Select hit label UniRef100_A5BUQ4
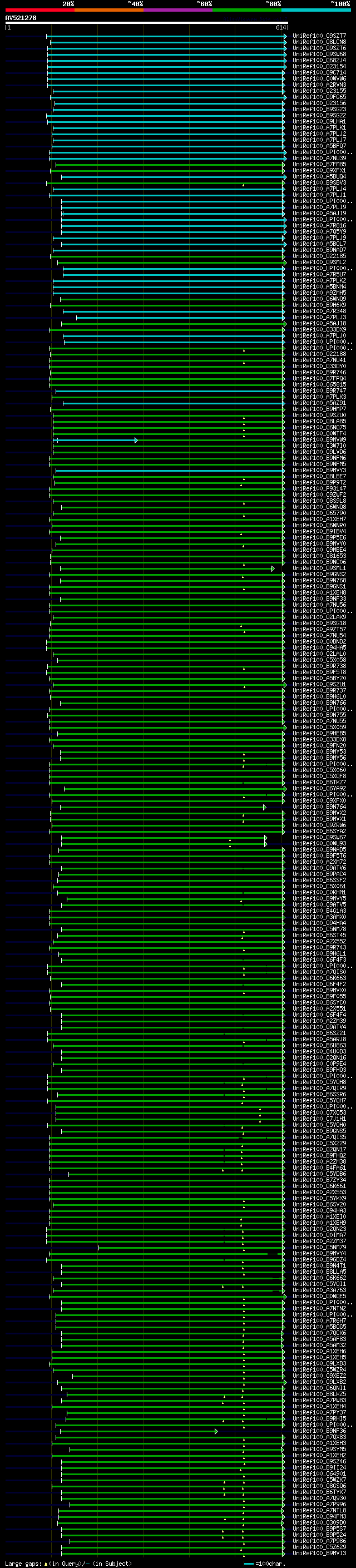356x1568 pixels. 319,176
